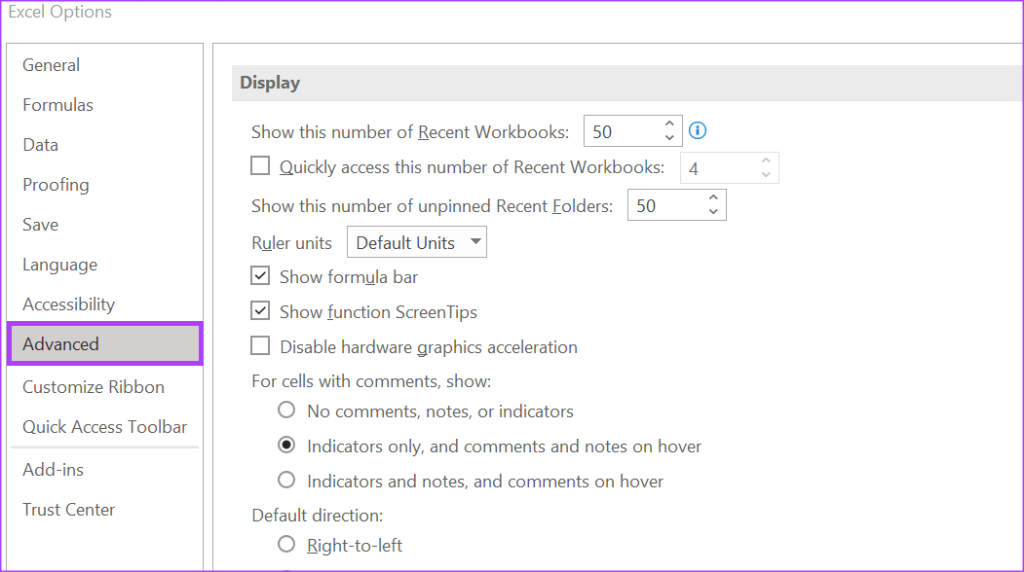Open the Ruler units dropdown
The width and height of the screenshot is (1024, 572).
[417, 242]
